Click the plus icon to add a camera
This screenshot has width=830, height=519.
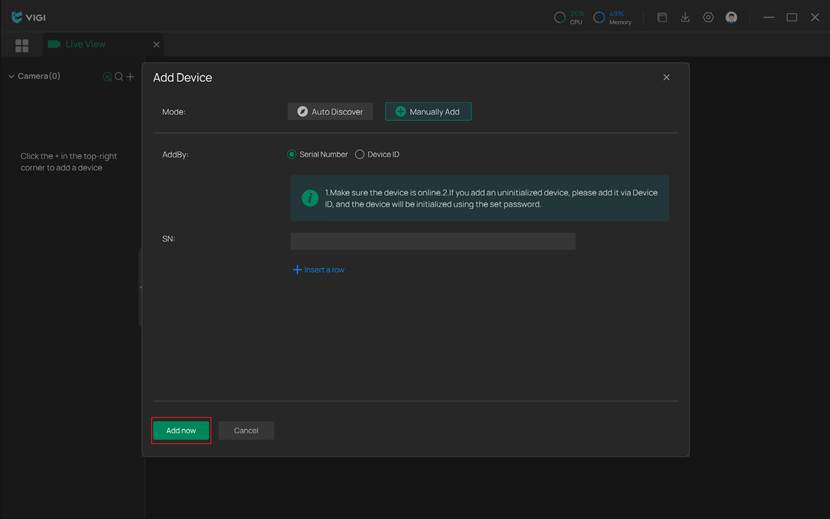pyautogui.click(x=130, y=76)
